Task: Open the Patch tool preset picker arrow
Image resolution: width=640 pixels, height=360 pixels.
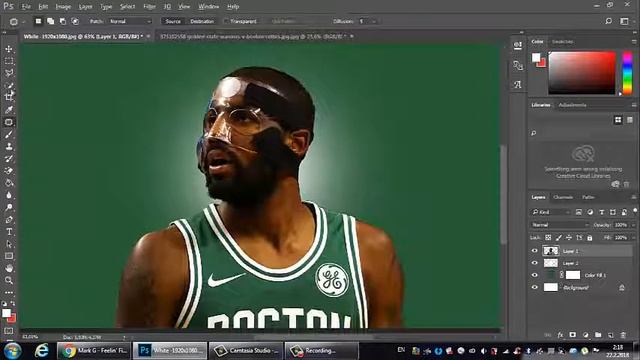Action: tap(24, 21)
